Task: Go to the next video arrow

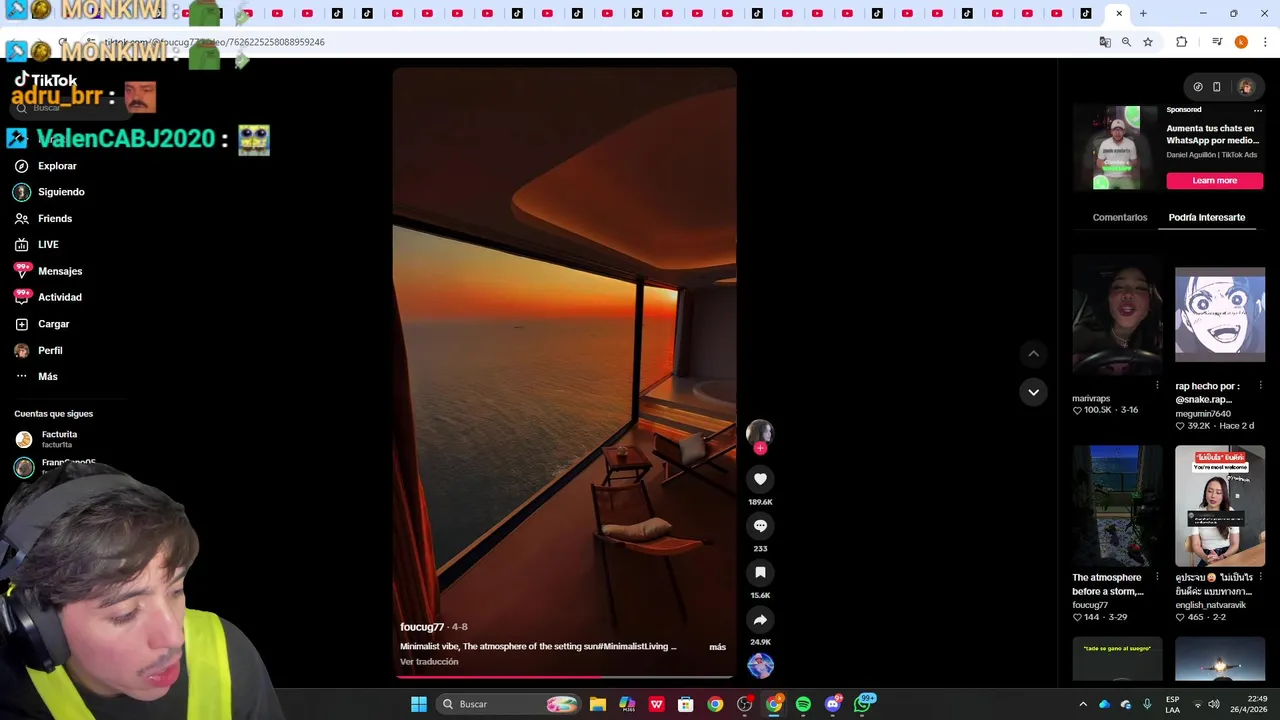Action: 1033,392
